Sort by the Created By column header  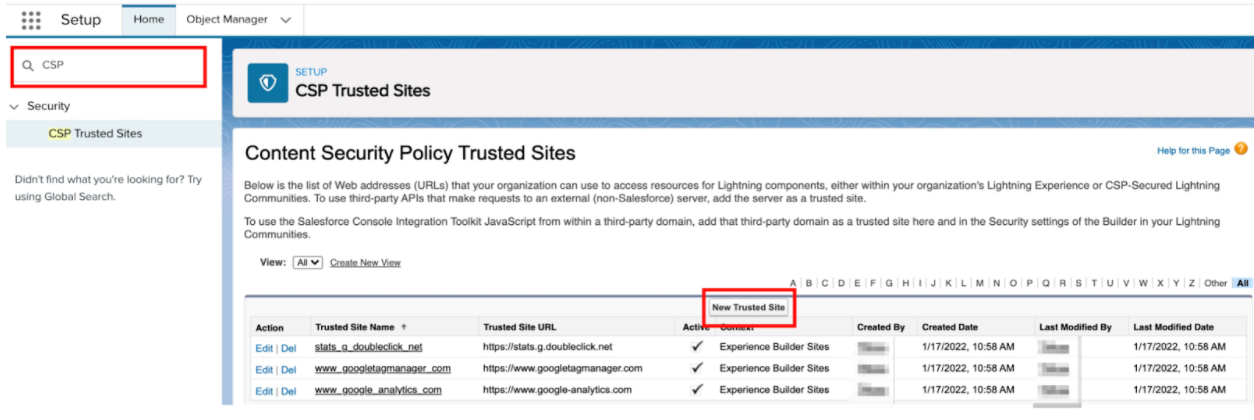click(880, 327)
